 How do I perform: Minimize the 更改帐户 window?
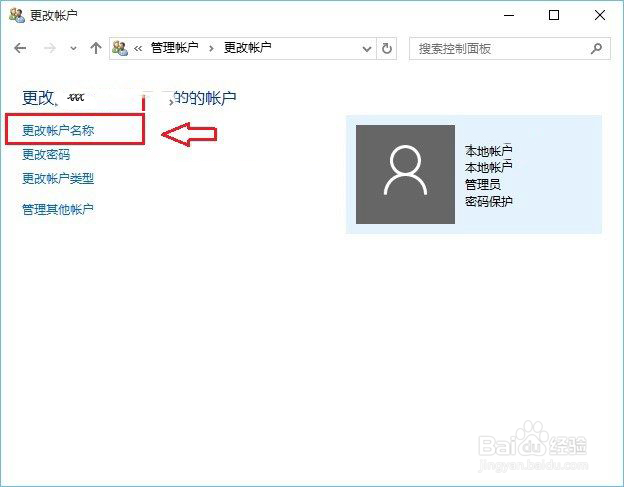tap(509, 16)
